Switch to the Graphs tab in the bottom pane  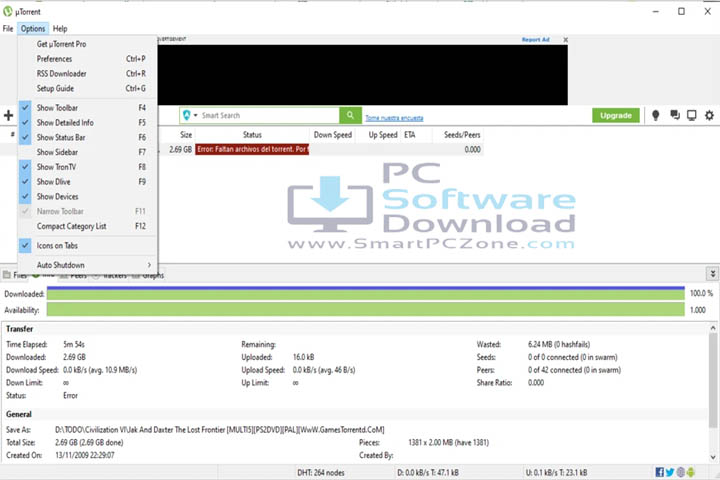coord(148,276)
